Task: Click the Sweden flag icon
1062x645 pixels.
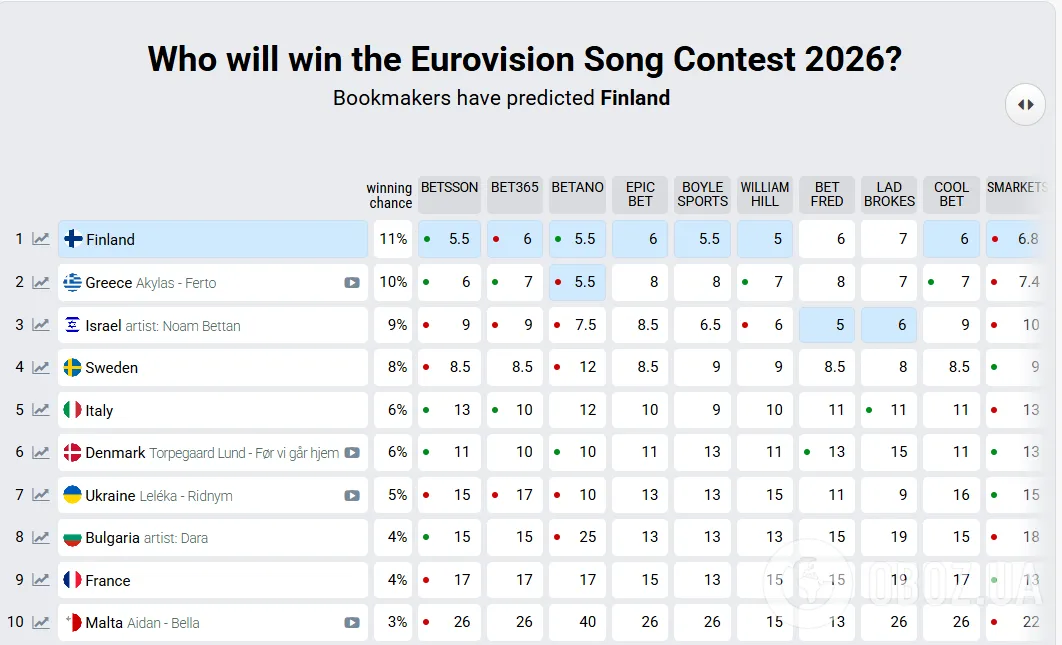Action: coord(73,368)
